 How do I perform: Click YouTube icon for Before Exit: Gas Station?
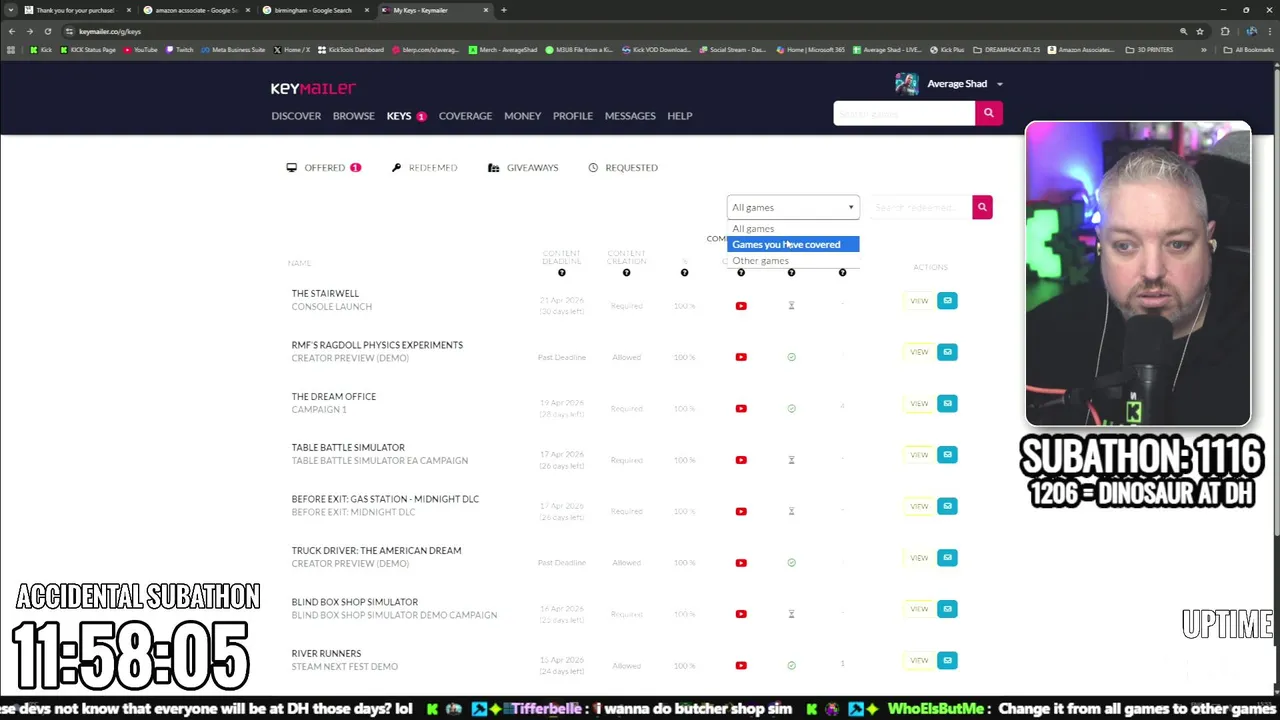741,511
